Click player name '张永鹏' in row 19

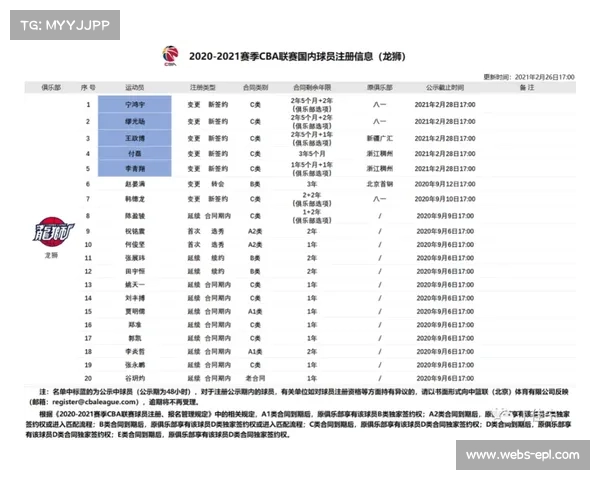(135, 365)
